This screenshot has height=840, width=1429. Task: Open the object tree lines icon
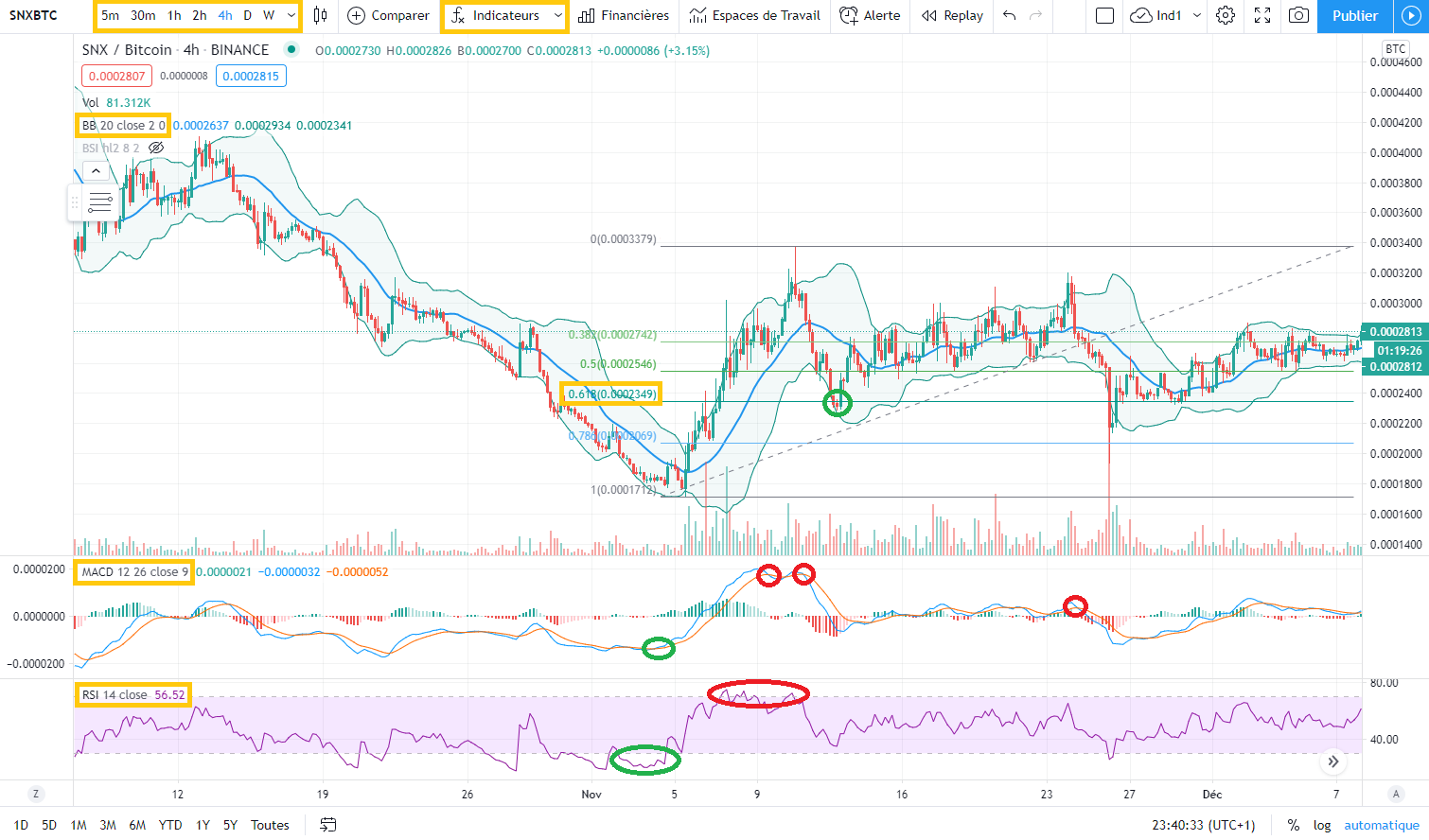click(x=100, y=201)
